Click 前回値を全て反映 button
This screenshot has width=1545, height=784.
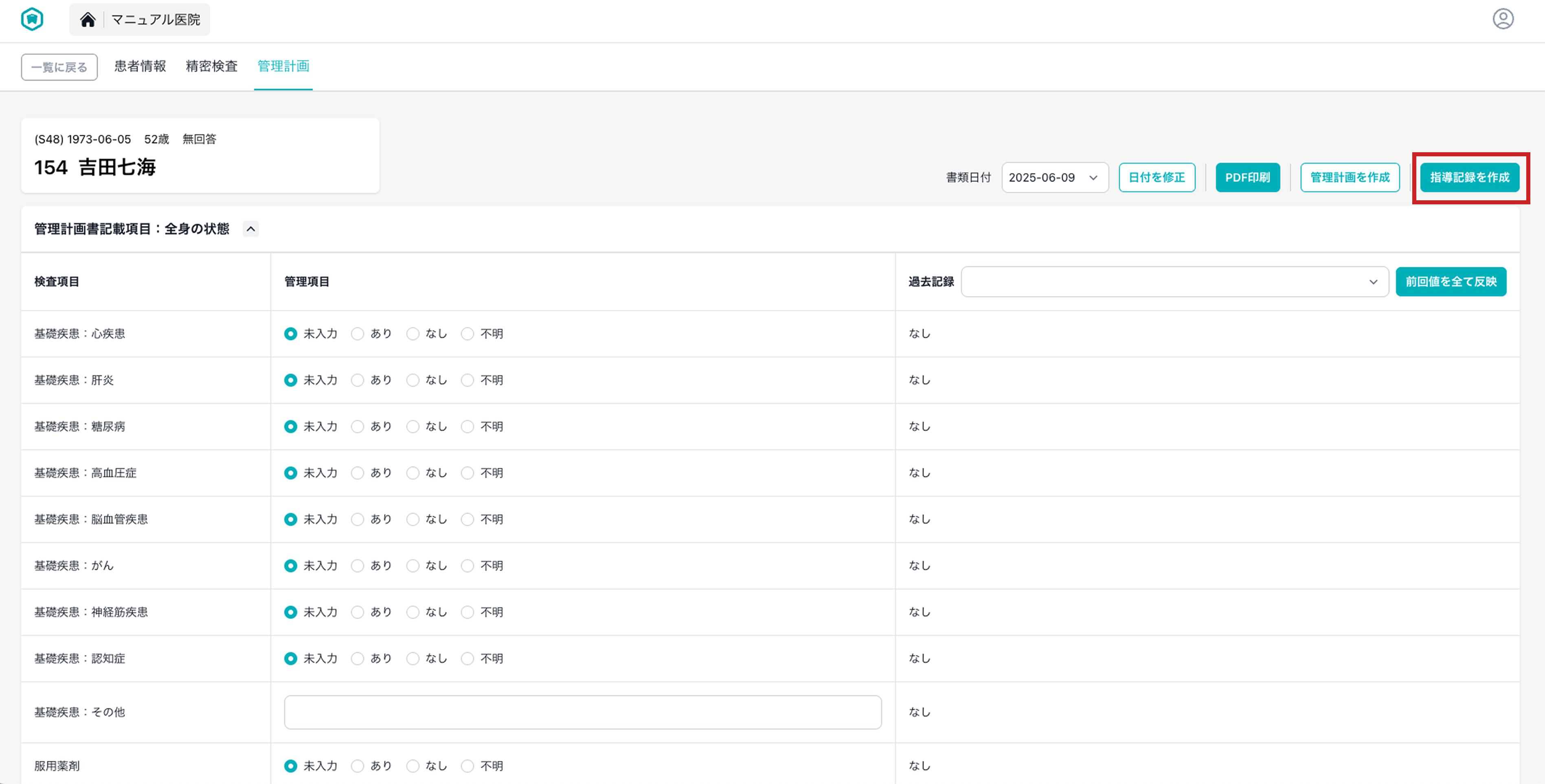pos(1451,282)
